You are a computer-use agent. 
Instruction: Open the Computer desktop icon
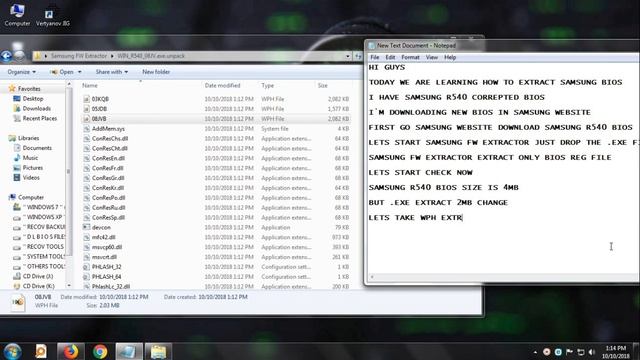(x=17, y=14)
